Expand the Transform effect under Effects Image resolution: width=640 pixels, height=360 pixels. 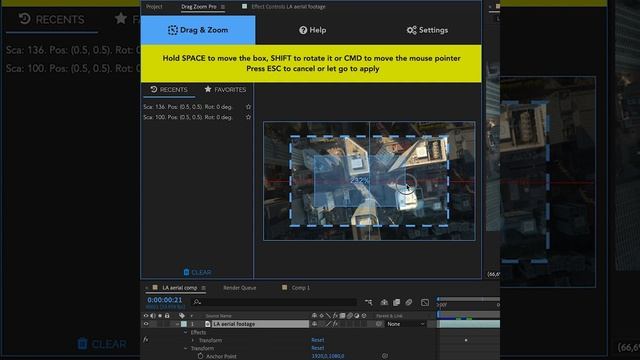[x=193, y=340]
